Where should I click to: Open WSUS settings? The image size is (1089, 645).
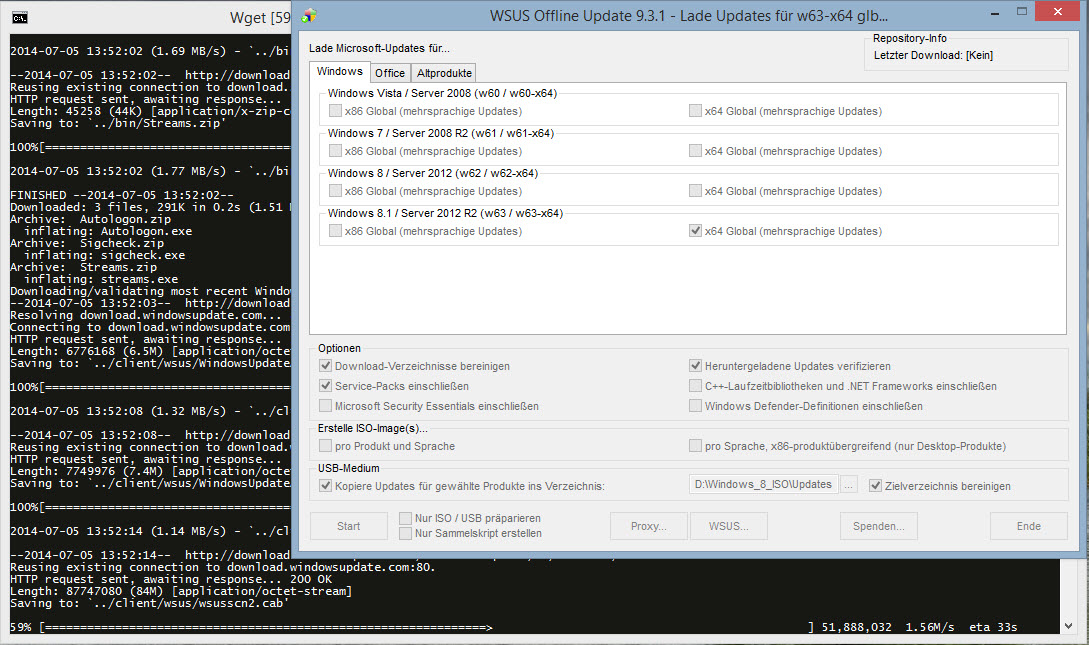729,526
